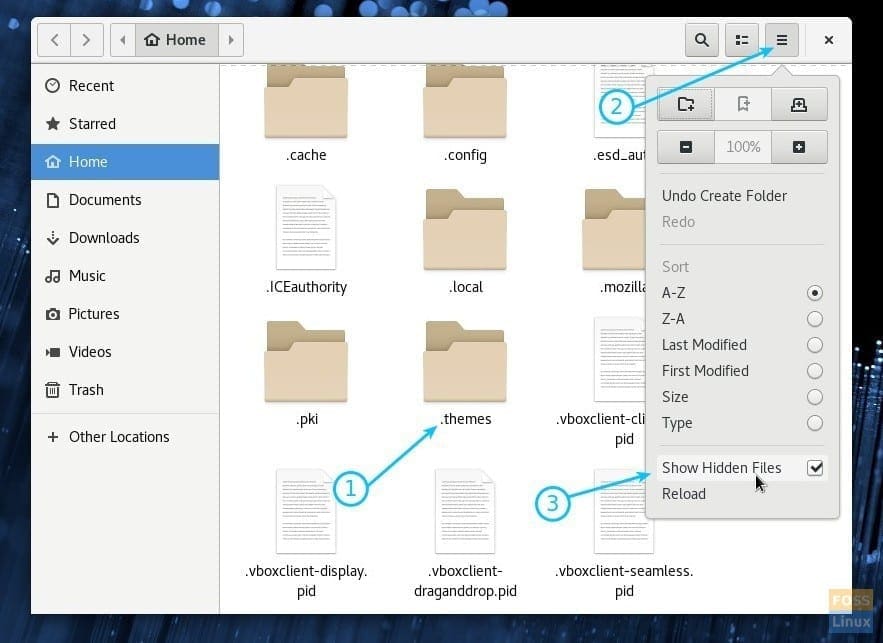Click the .cache folder name label
Viewport: 883px width, 643px height.
[306, 155]
